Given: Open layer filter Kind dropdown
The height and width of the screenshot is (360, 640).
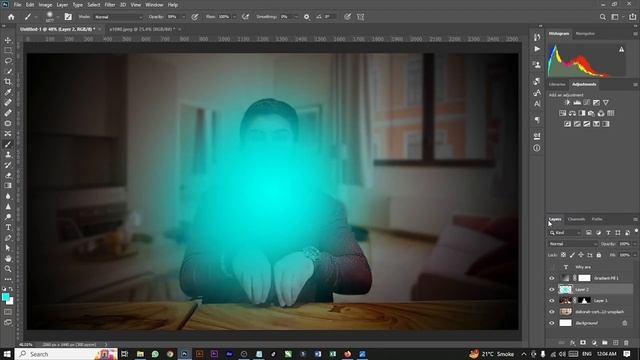Looking at the screenshot, I should coord(565,233).
